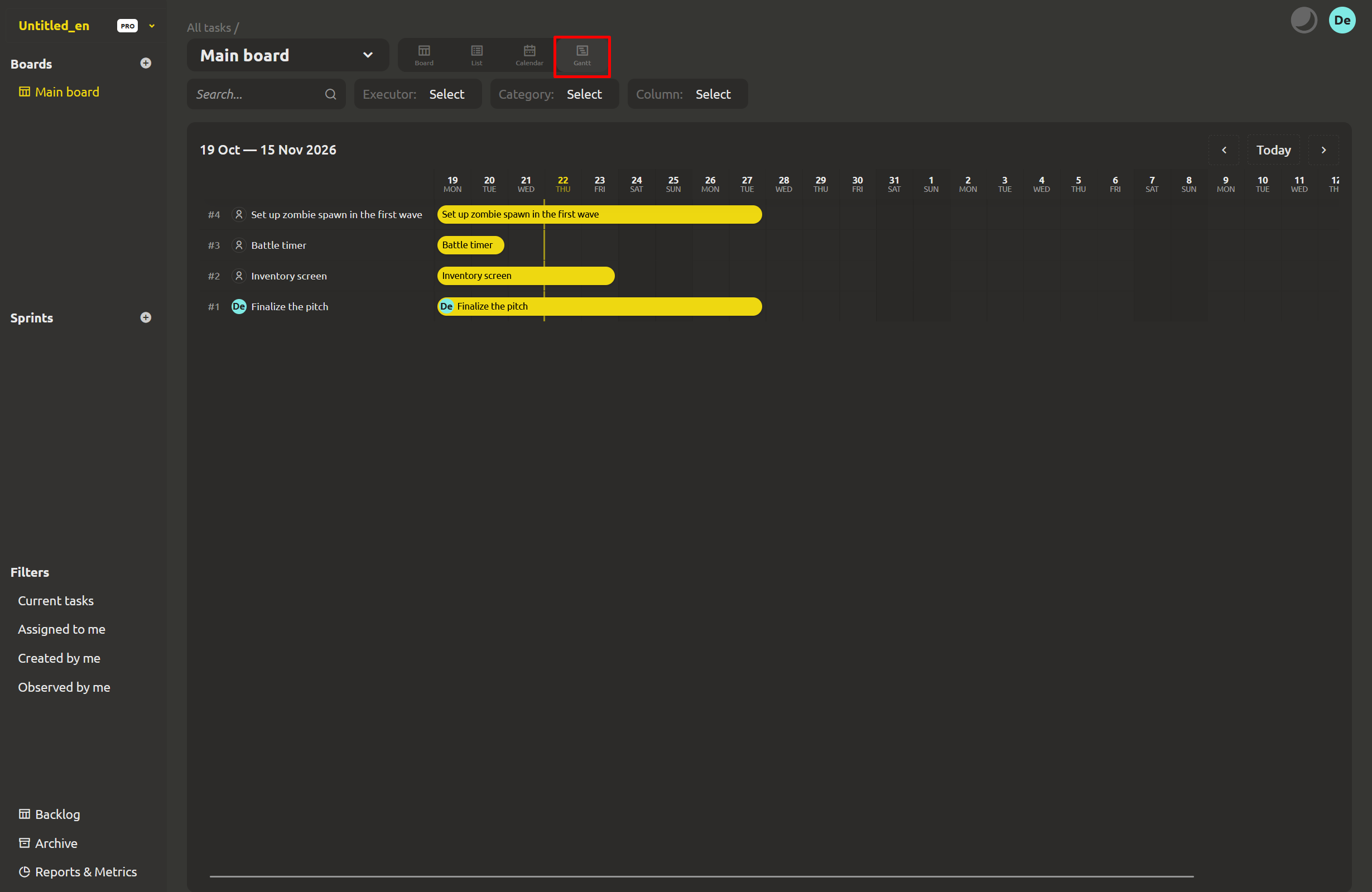
Task: Expand the Main board selector dropdown
Action: (288, 55)
